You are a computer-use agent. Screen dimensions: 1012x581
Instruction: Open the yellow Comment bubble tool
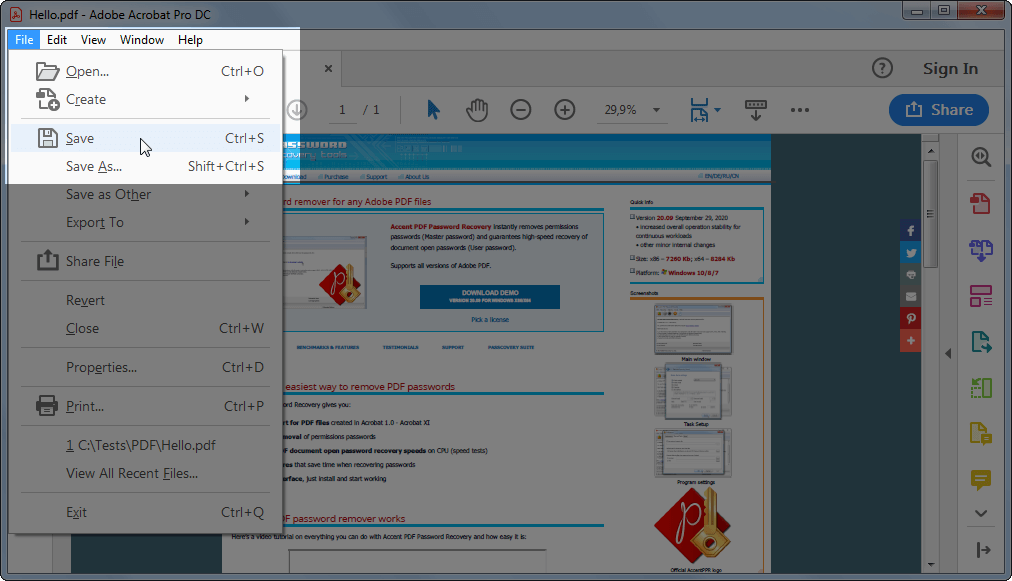(981, 480)
